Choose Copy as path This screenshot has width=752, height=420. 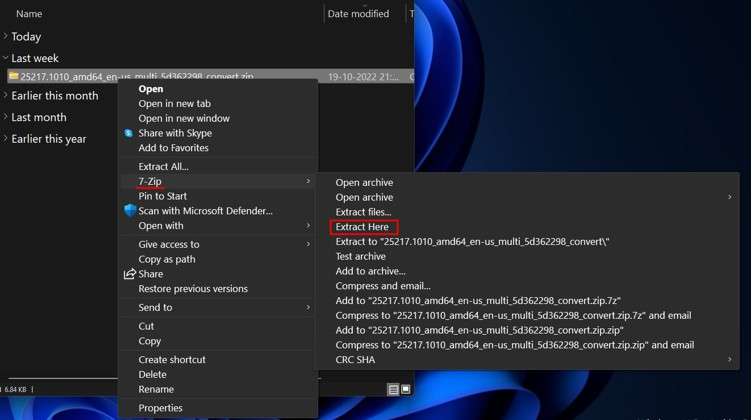(166, 259)
